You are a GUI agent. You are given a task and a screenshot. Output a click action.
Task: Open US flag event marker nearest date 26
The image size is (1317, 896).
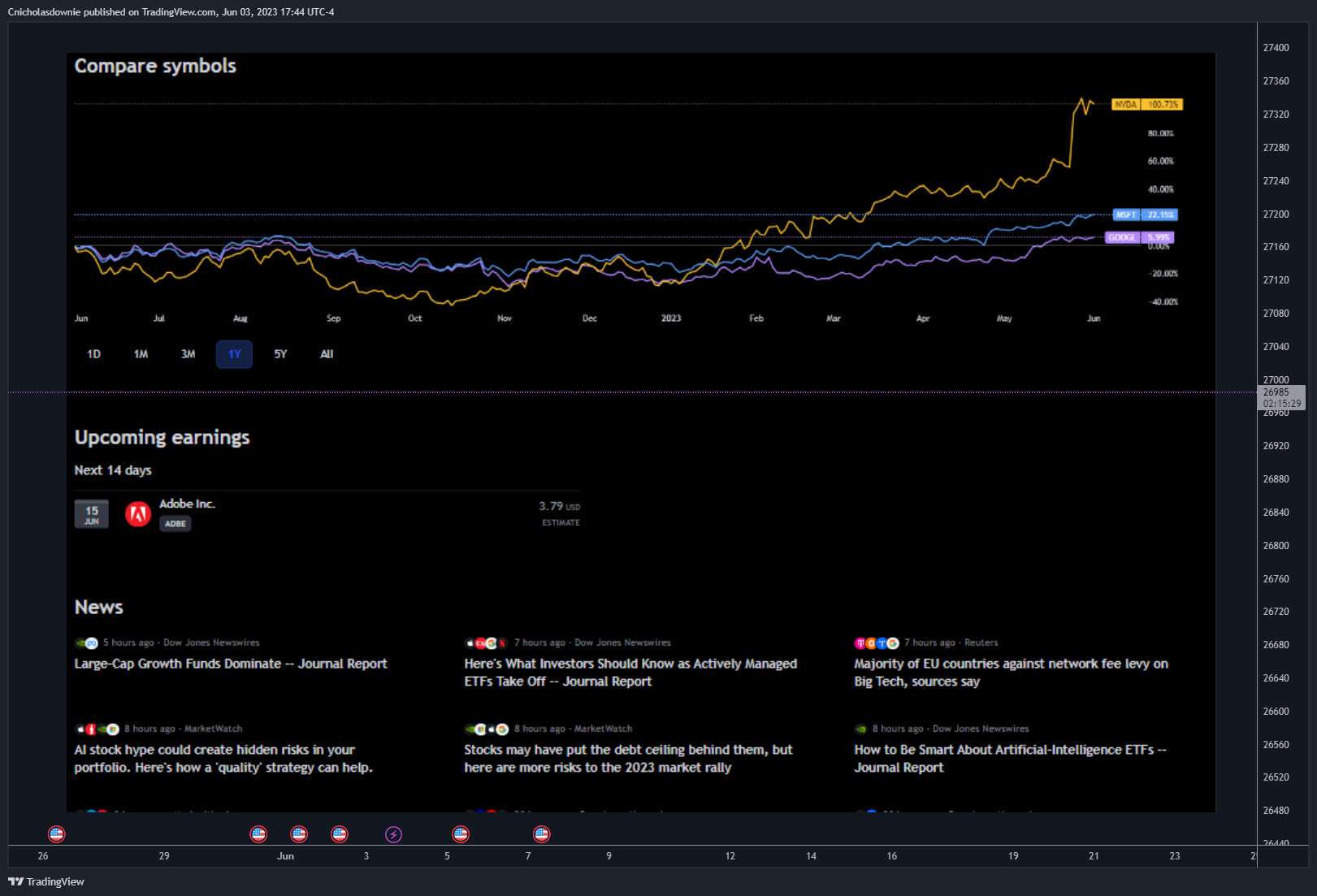click(x=56, y=834)
